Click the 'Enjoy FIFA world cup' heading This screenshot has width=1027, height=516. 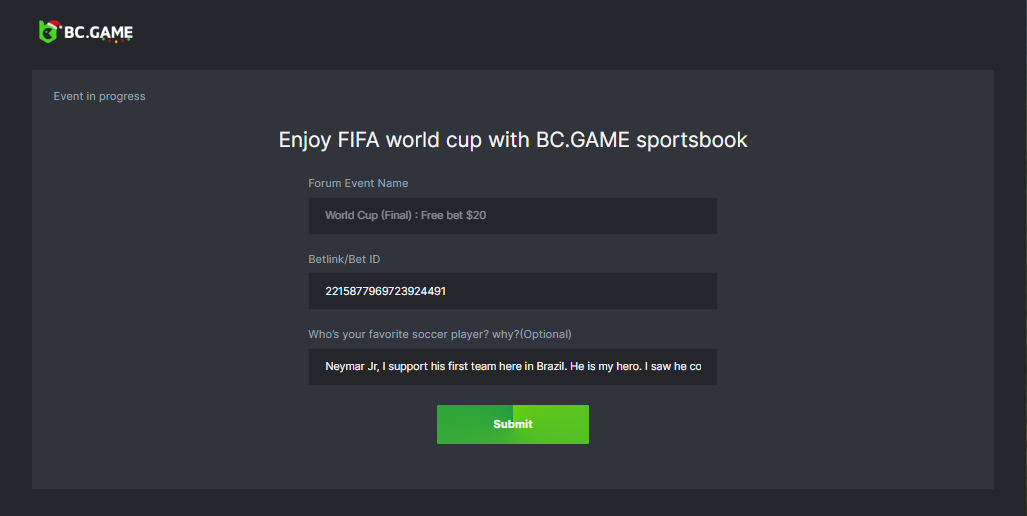(x=512, y=140)
